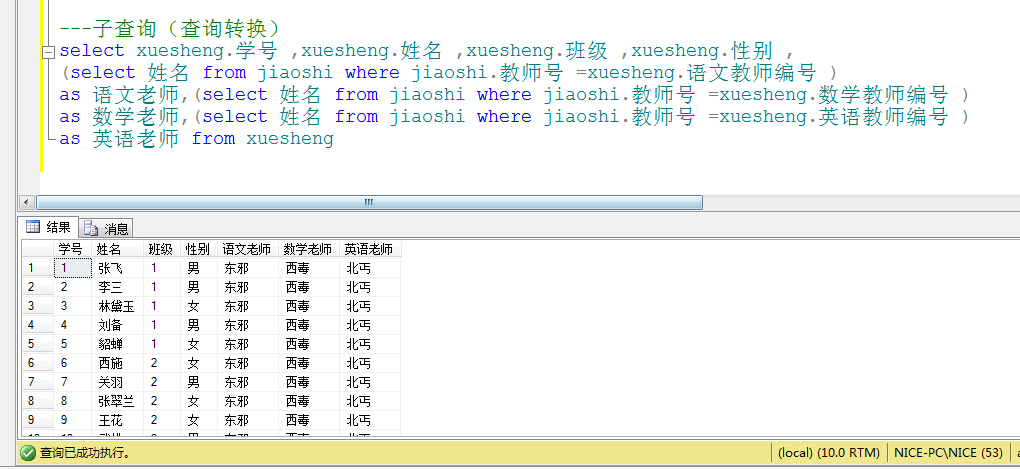The height and width of the screenshot is (469, 1020).
Task: Click 东邪 in 张翠兰's row
Action: point(248,401)
